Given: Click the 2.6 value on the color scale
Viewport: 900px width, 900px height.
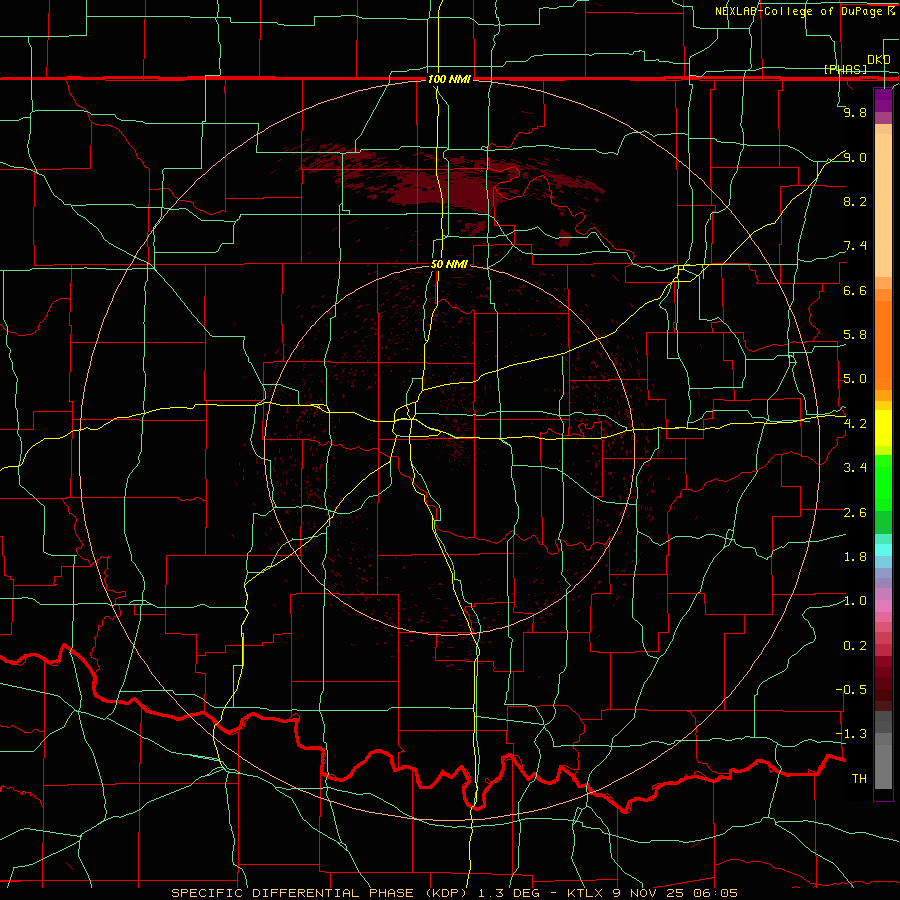Looking at the screenshot, I should click(855, 513).
